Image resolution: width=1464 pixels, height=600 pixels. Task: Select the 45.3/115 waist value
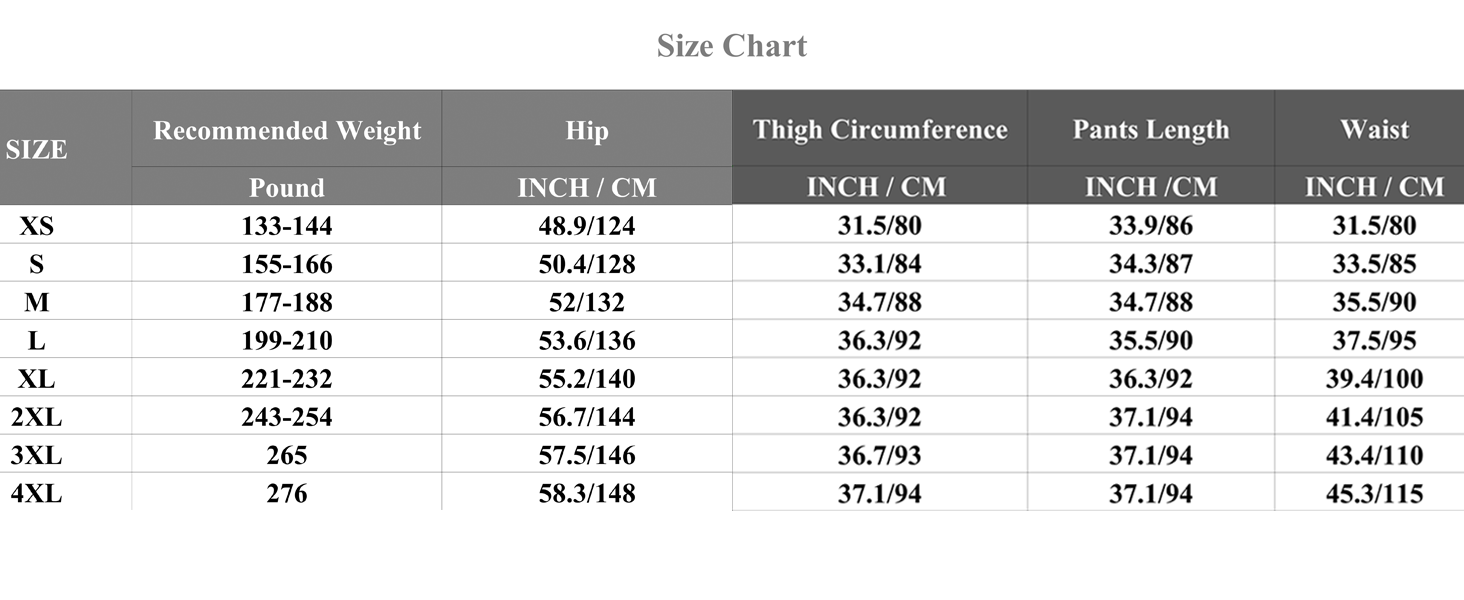pos(1374,494)
